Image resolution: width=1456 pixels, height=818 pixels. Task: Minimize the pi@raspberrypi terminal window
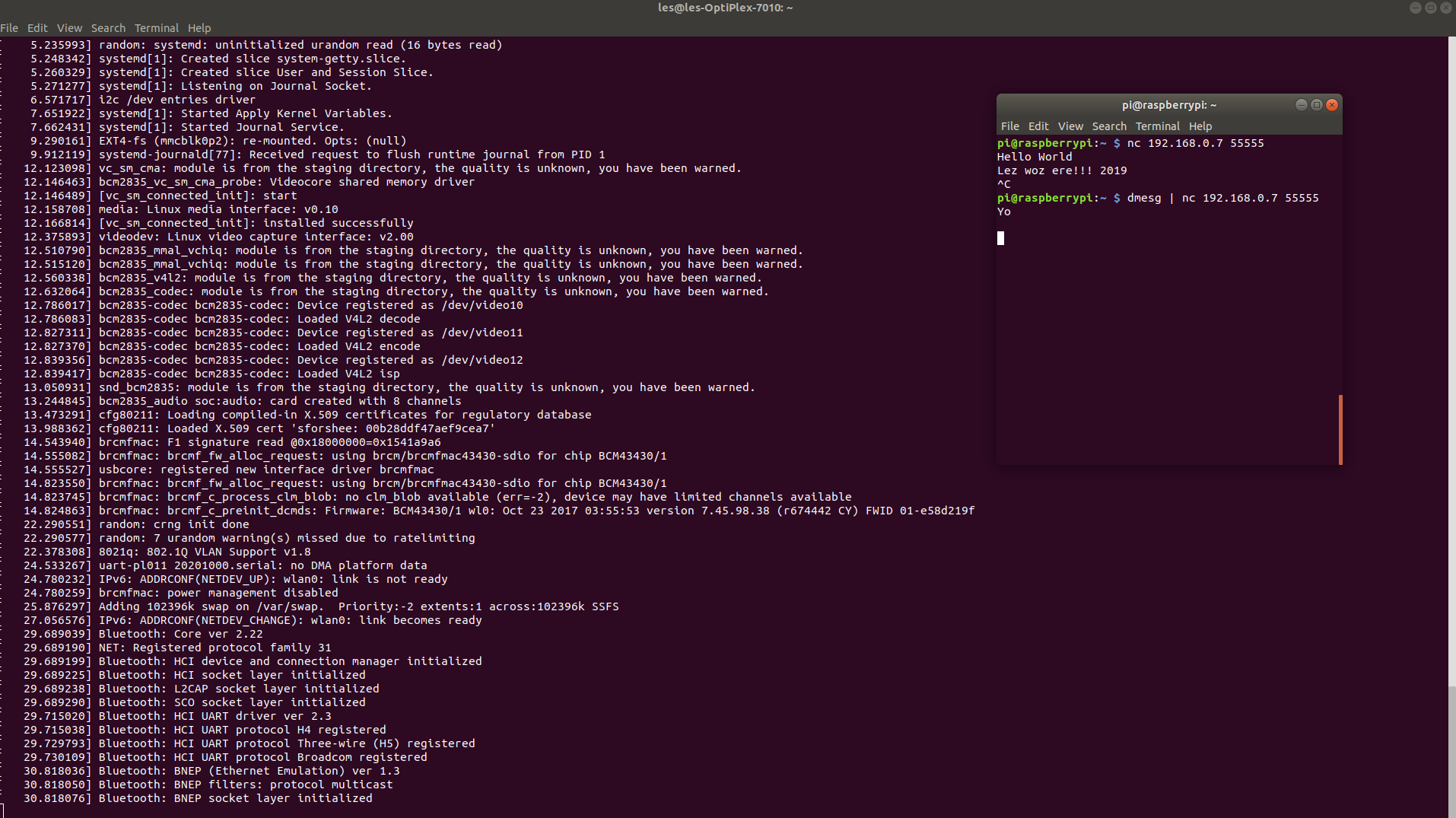click(1302, 105)
